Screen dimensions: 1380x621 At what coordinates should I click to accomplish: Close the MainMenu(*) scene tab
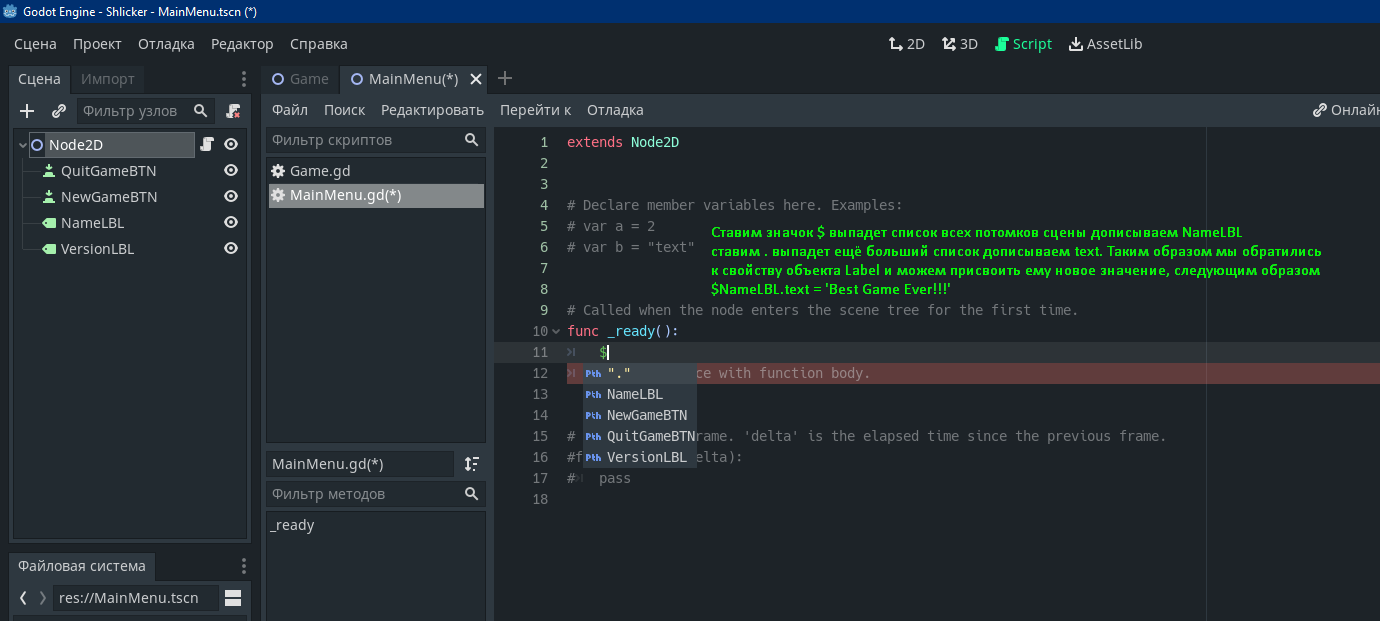tap(476, 79)
